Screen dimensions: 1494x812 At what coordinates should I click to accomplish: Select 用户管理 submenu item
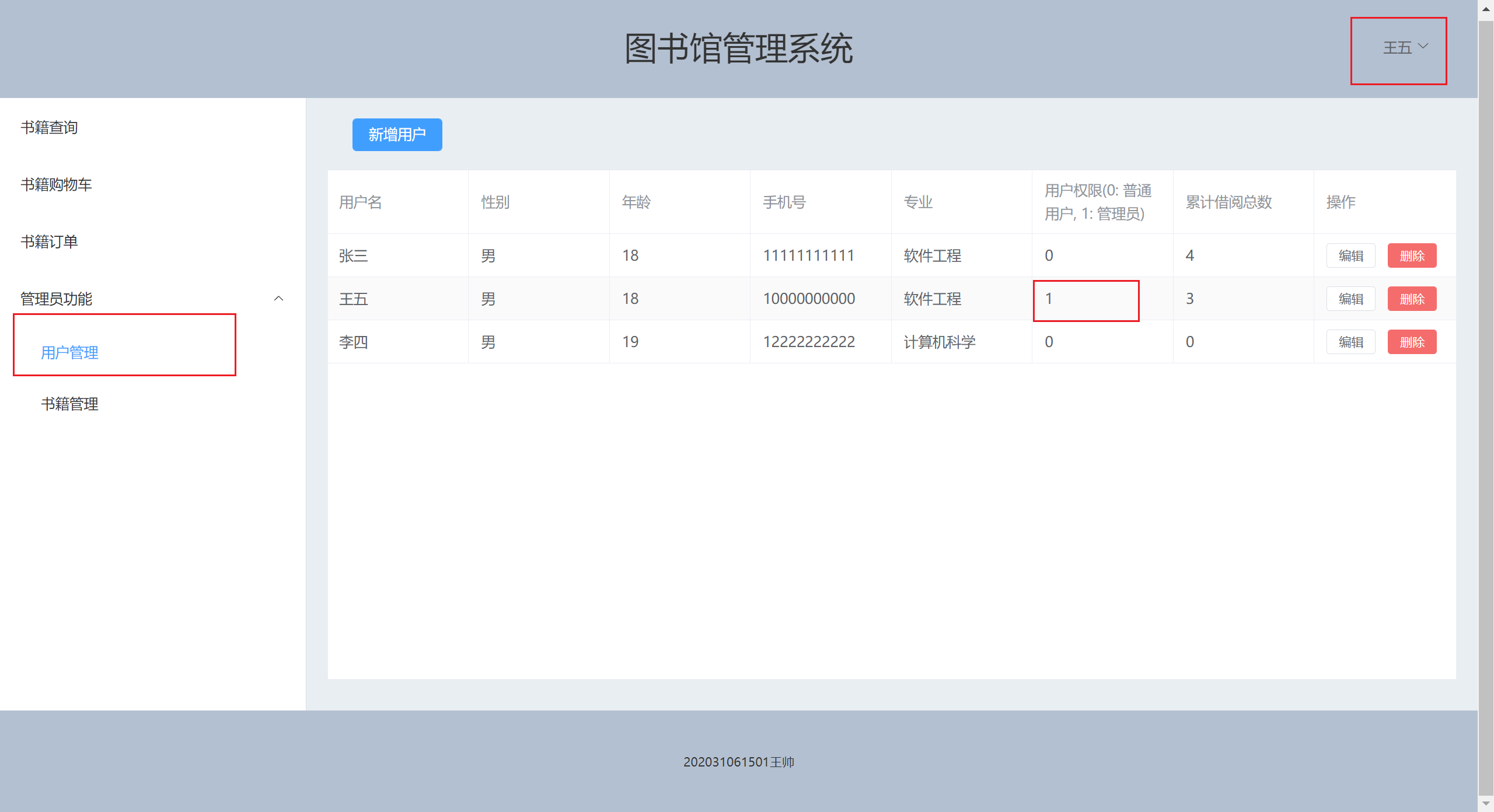coord(70,352)
